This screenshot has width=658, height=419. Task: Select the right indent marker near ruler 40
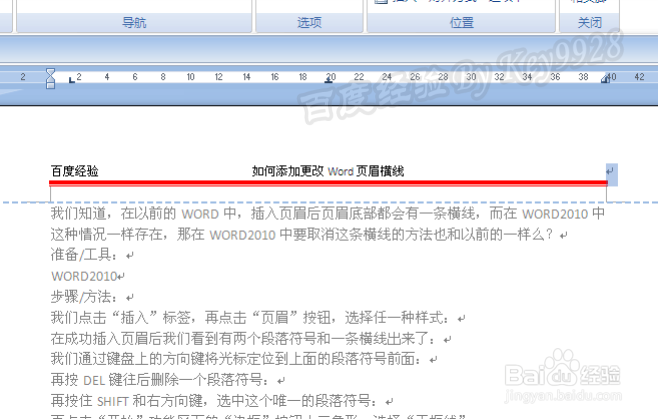[605, 79]
